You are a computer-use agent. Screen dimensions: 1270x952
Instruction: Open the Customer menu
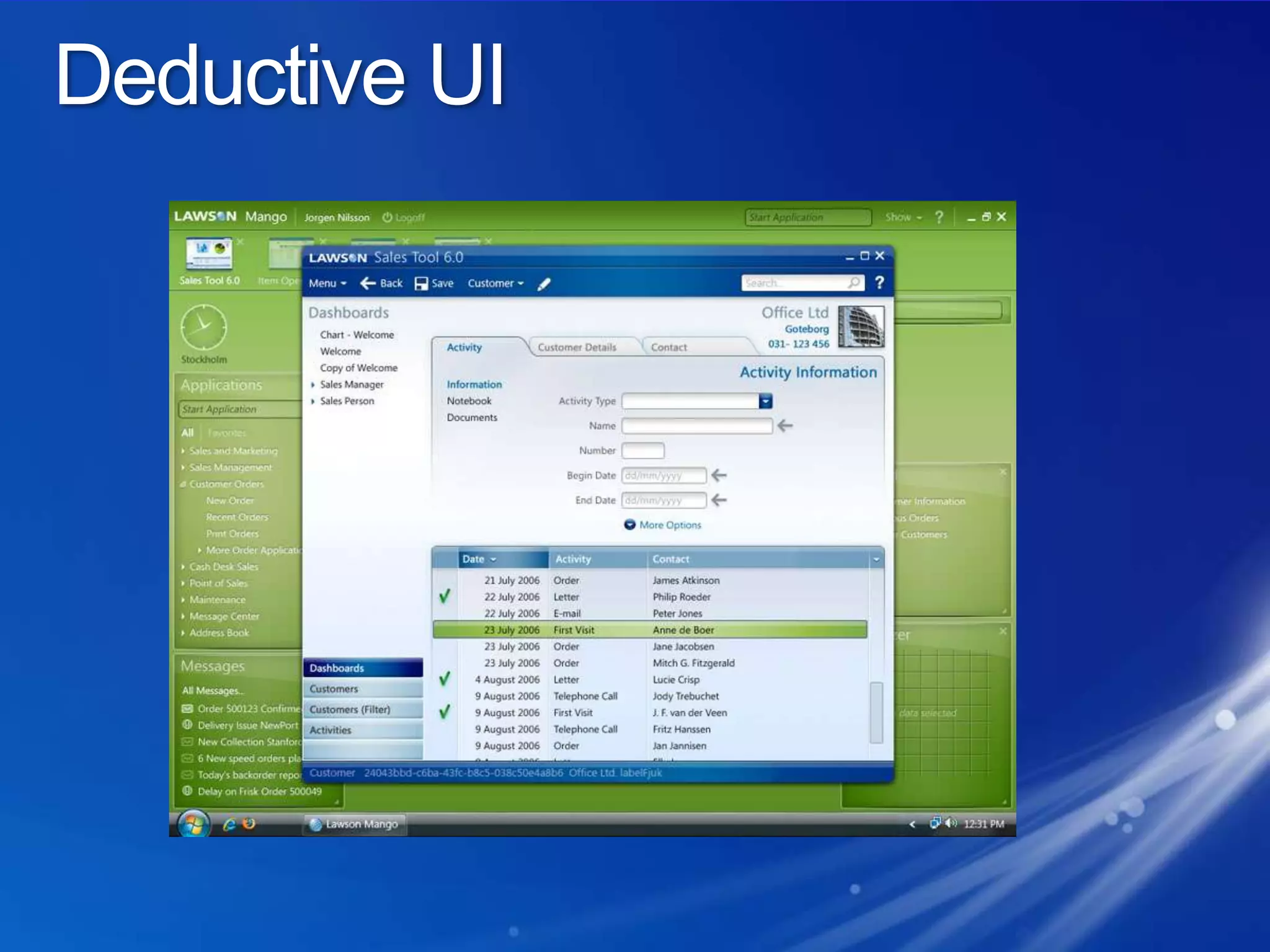pyautogui.click(x=495, y=283)
